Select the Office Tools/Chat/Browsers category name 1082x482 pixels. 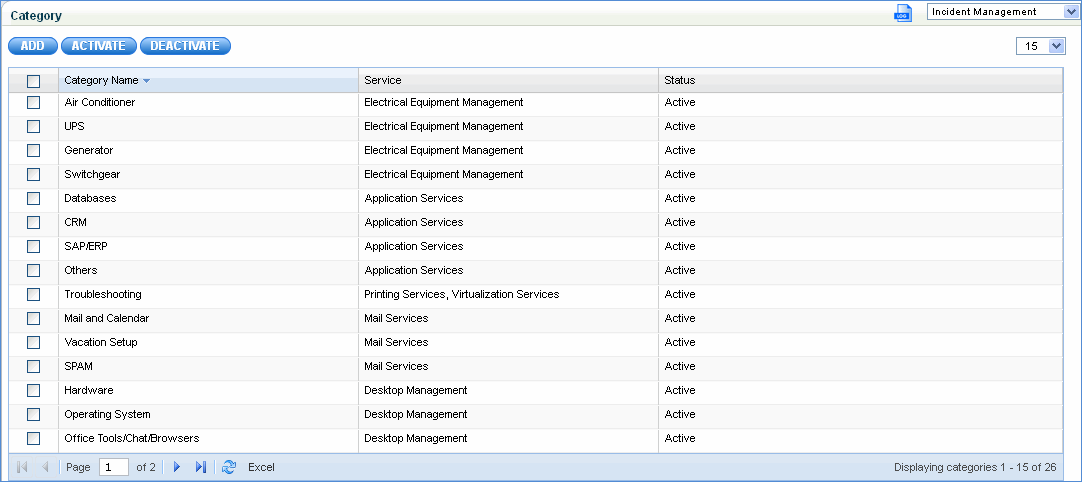[x=132, y=438]
